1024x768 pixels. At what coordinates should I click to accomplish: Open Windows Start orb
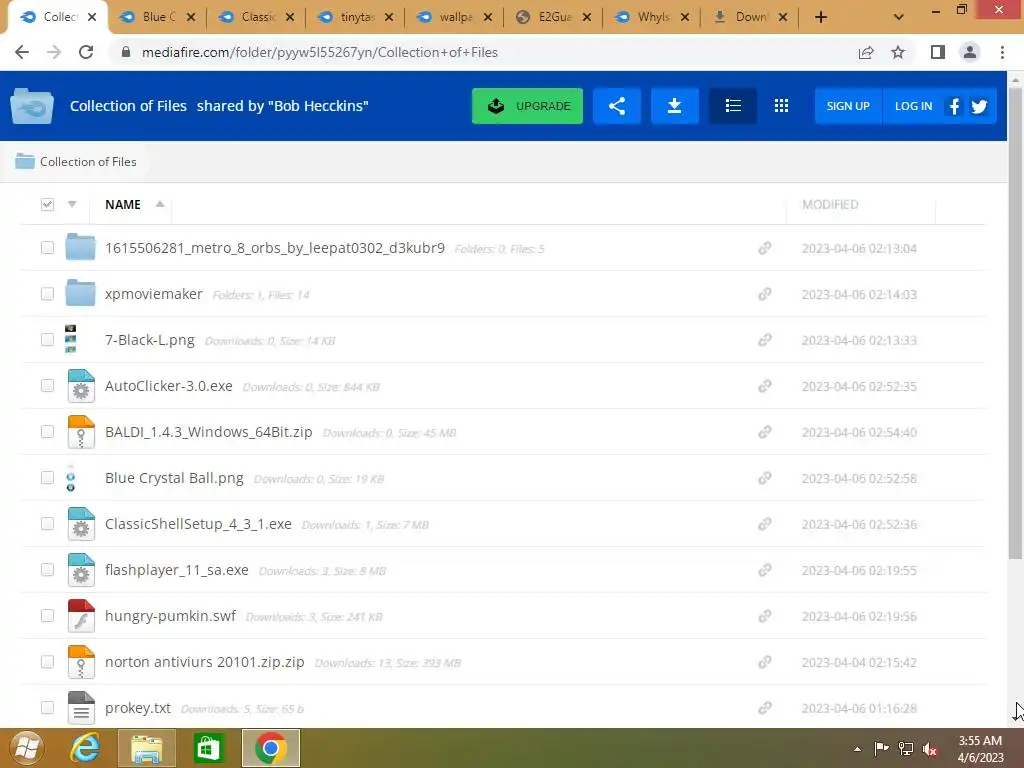[27, 748]
